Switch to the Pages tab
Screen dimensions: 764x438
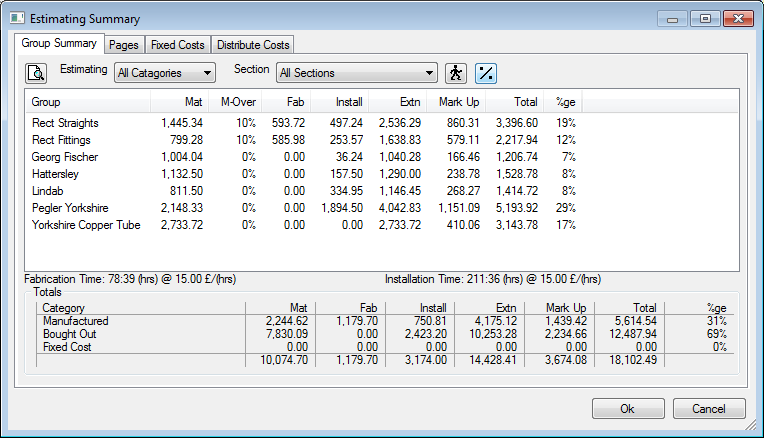124,45
